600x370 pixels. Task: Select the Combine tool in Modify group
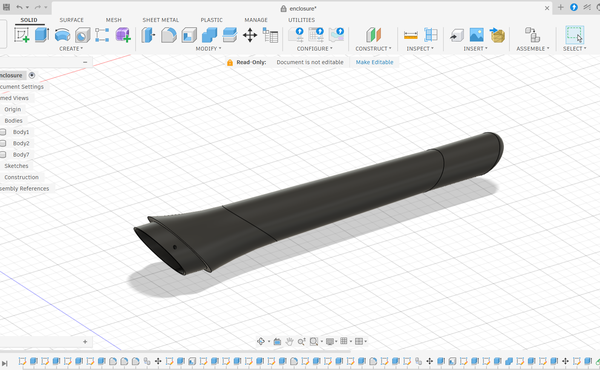pyautogui.click(x=209, y=35)
